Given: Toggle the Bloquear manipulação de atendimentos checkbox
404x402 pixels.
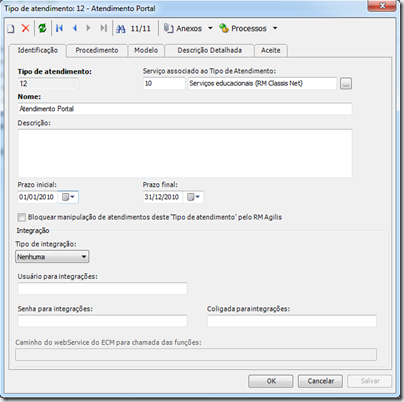Looking at the screenshot, I should (22, 217).
